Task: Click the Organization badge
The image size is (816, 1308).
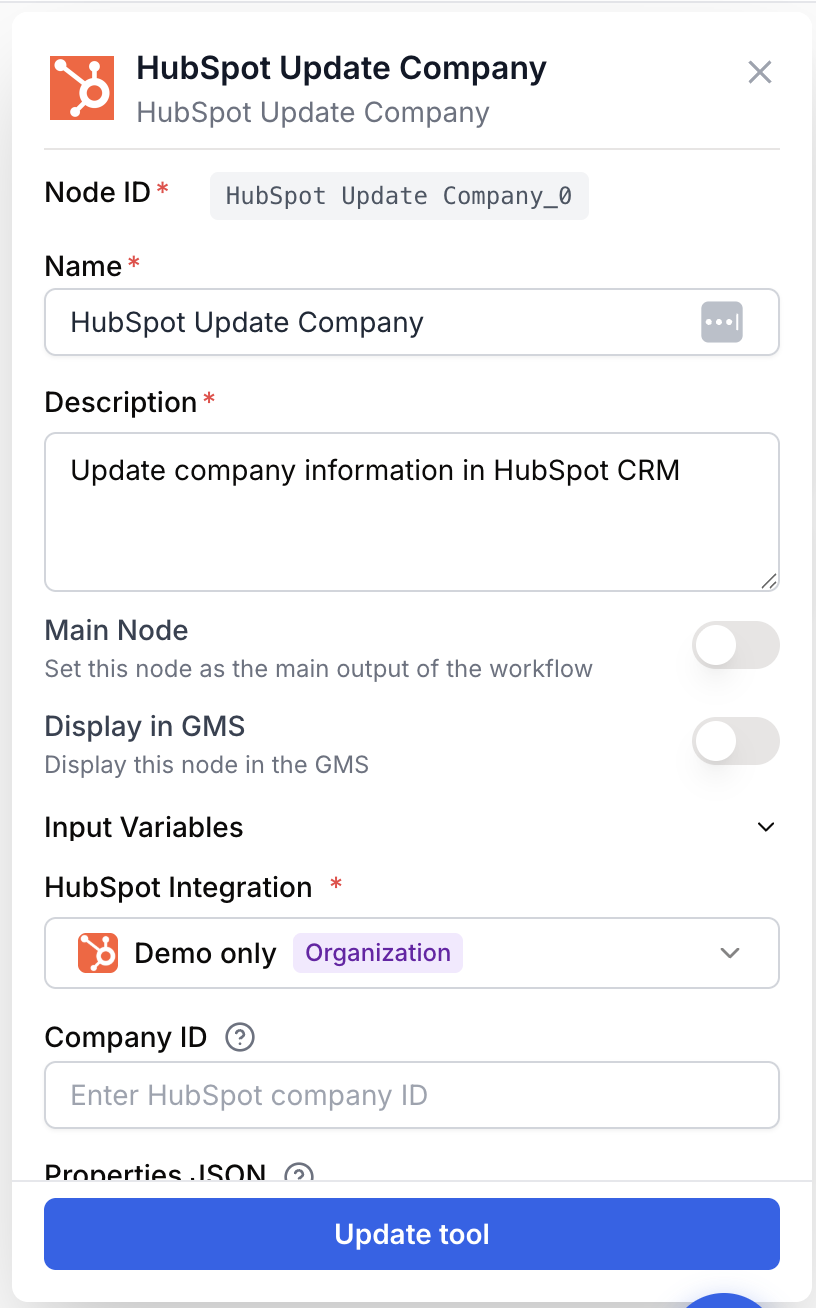Action: (x=378, y=953)
